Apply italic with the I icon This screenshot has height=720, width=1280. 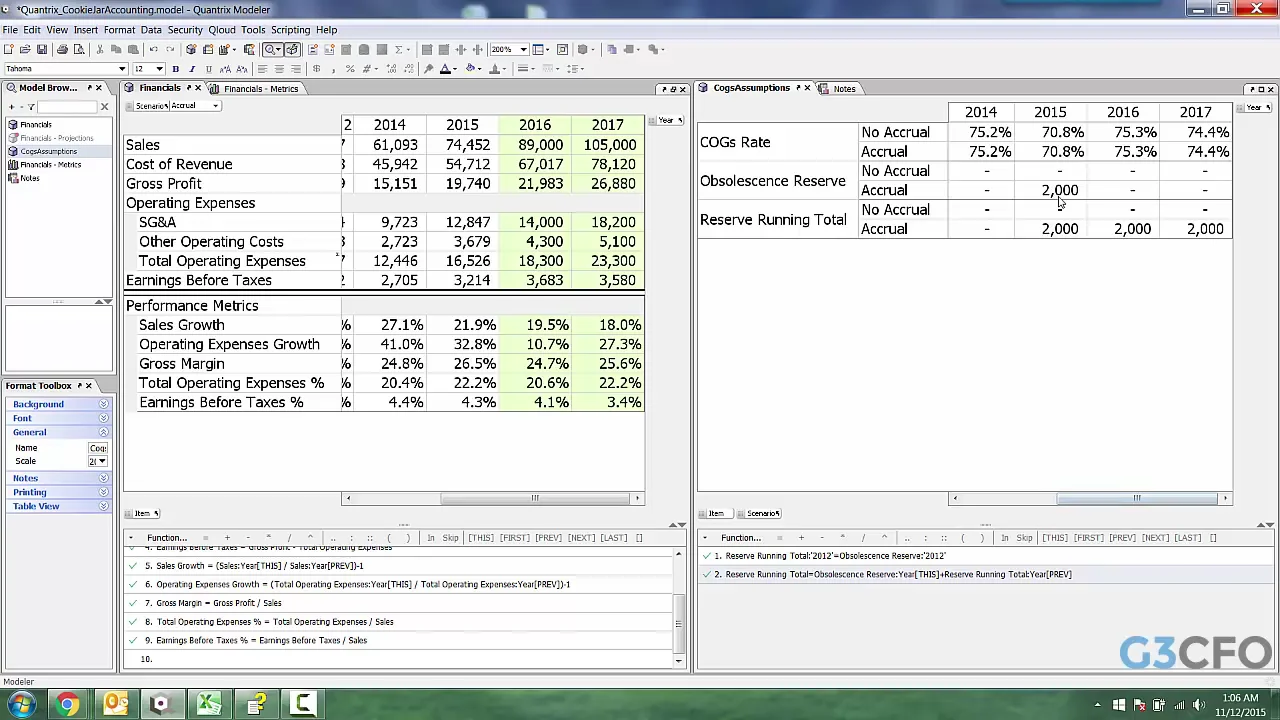click(x=192, y=69)
